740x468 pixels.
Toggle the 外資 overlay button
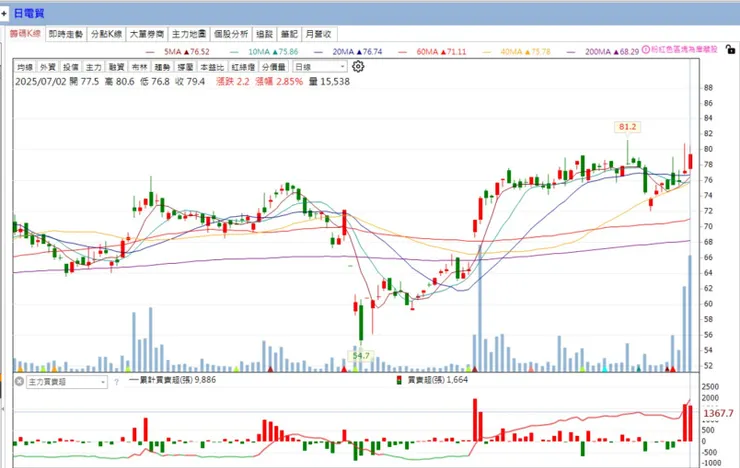[48, 67]
